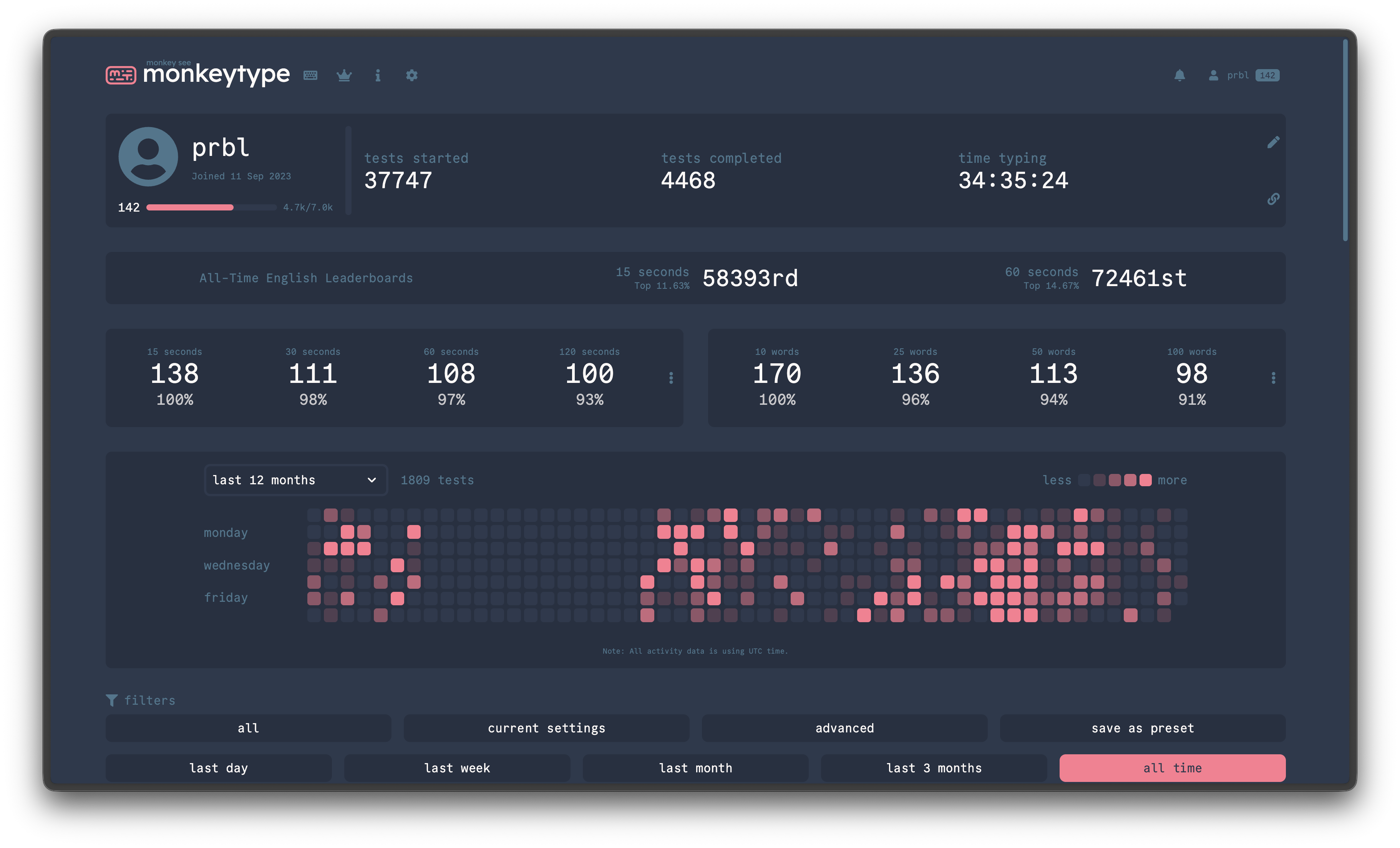Viewport: 1400px width, 848px height.
Task: Select the all time filter
Action: [1173, 768]
